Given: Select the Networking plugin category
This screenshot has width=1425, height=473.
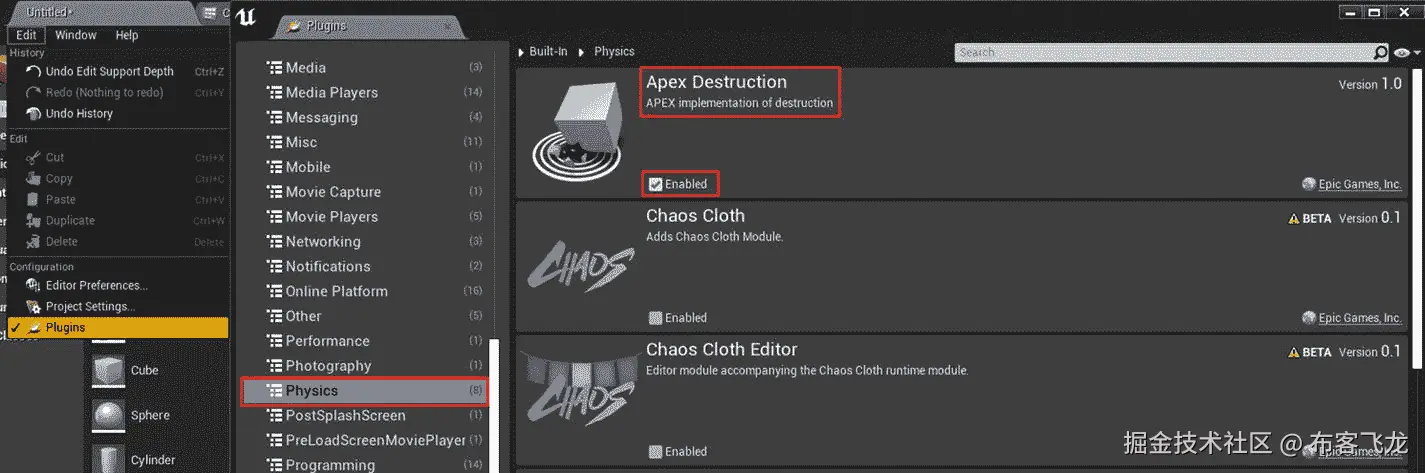Looking at the screenshot, I should coord(364,241).
